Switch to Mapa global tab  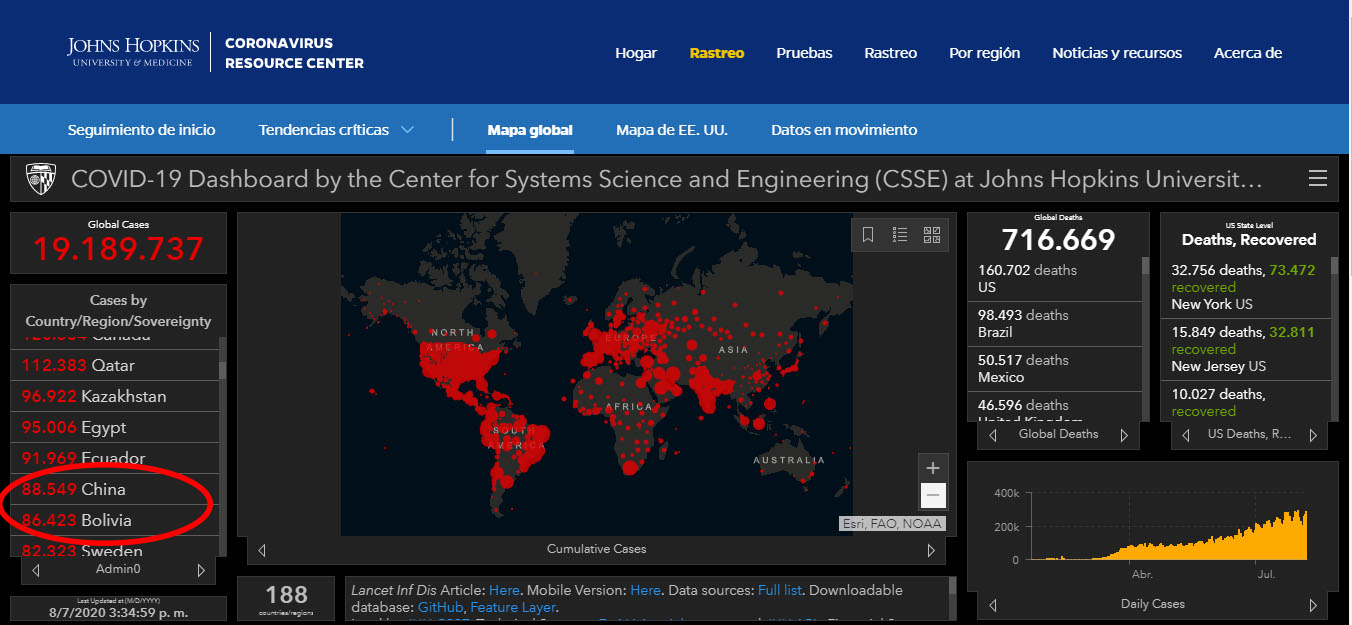[x=530, y=130]
